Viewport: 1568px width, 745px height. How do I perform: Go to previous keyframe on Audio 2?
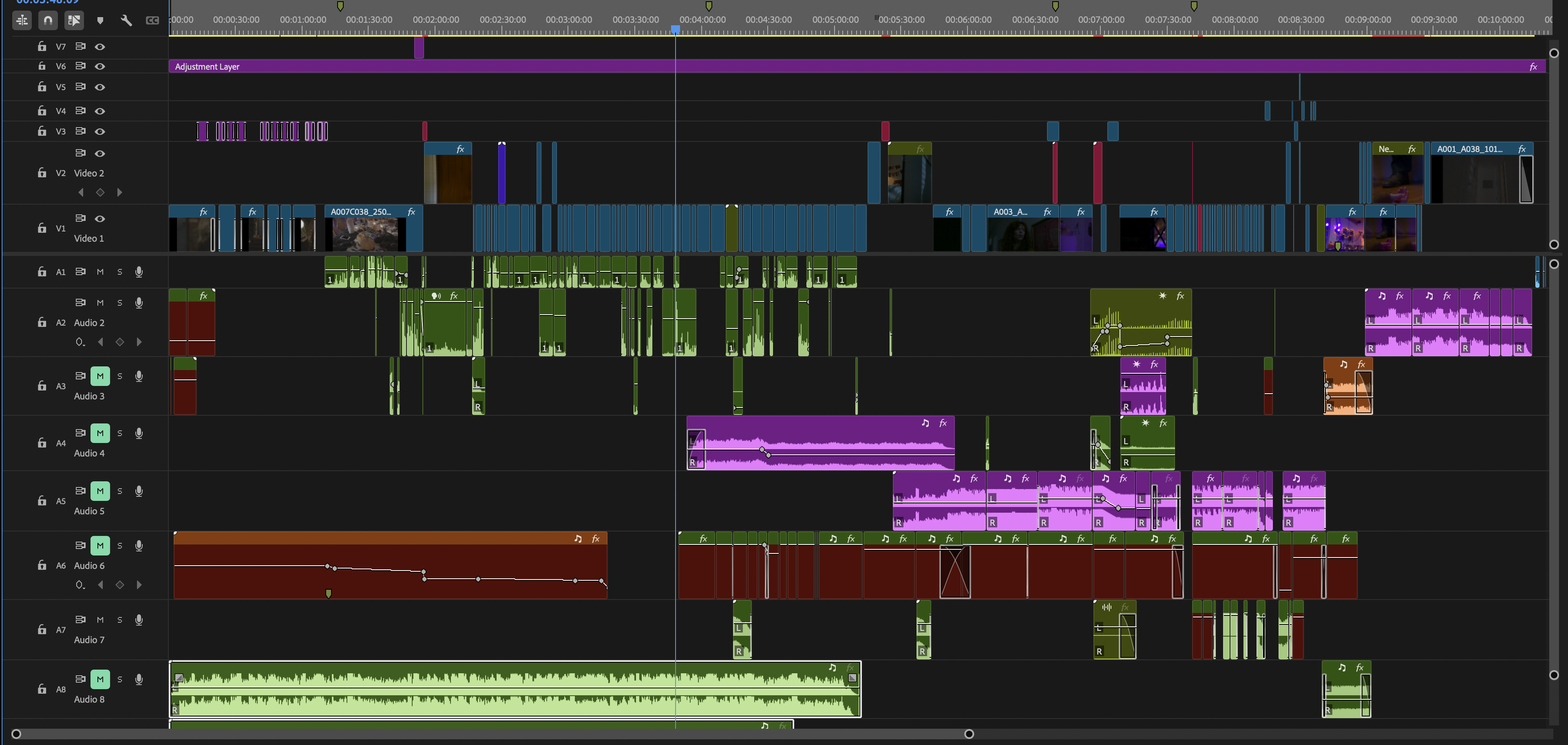[x=100, y=342]
